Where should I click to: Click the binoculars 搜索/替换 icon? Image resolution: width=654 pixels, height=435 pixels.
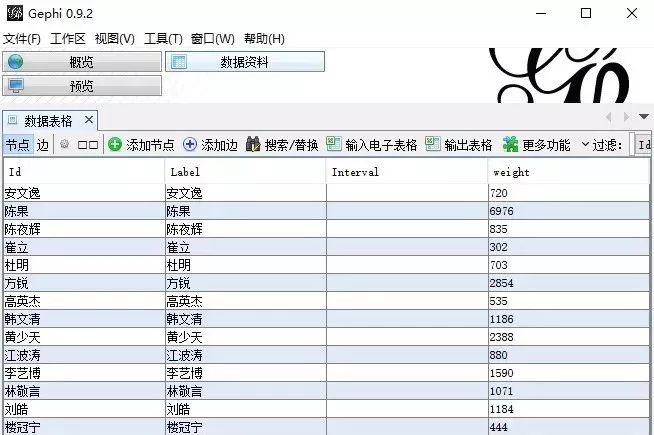253,144
